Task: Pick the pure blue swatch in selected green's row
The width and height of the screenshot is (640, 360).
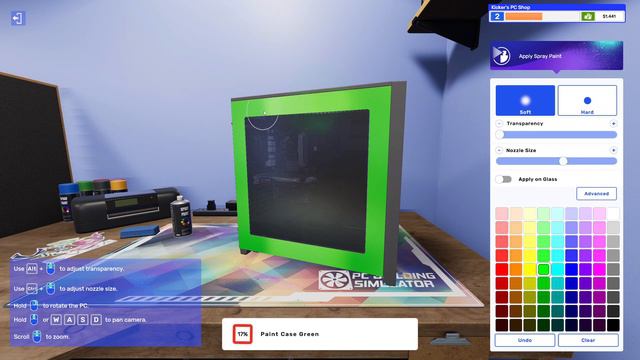Action: pyautogui.click(x=571, y=269)
